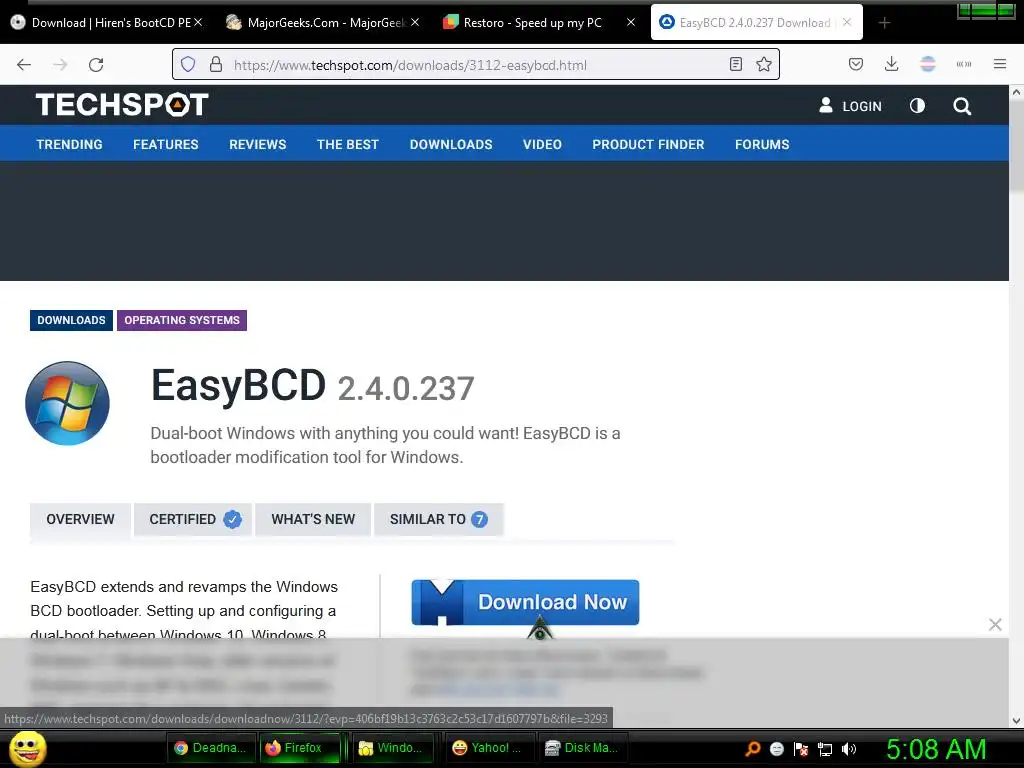Click the DOWNLOADS breadcrumb tag
The width and height of the screenshot is (1024, 768).
(x=71, y=320)
